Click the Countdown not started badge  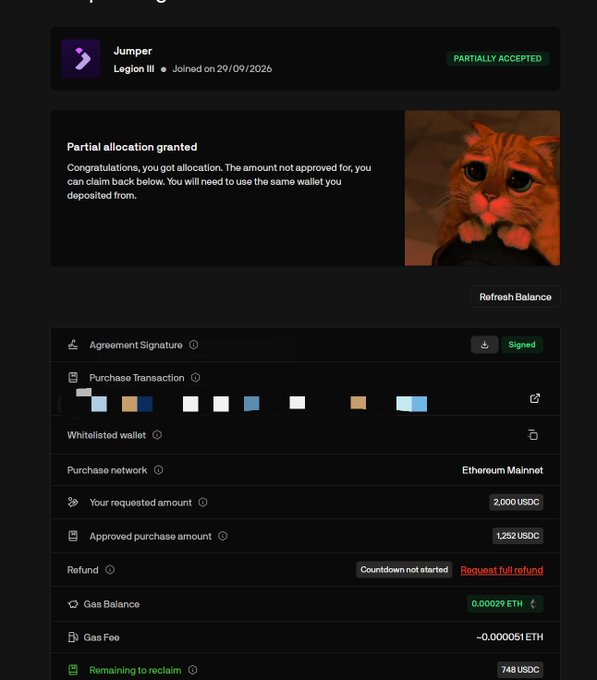pos(404,569)
